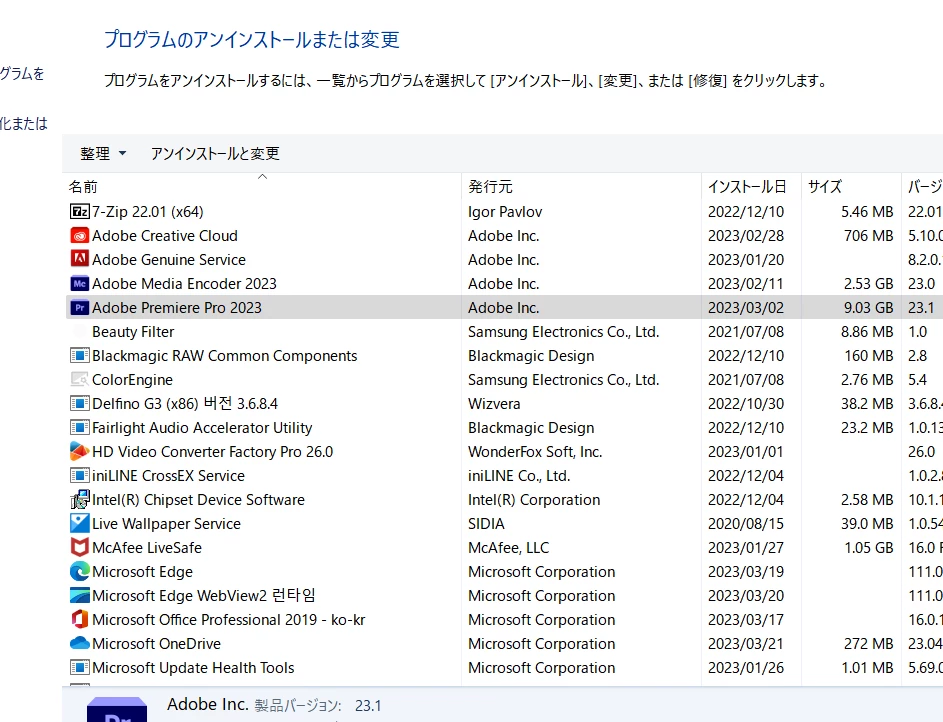Click McAfee, LLC publisher cell
The image size is (943, 722).
click(509, 548)
